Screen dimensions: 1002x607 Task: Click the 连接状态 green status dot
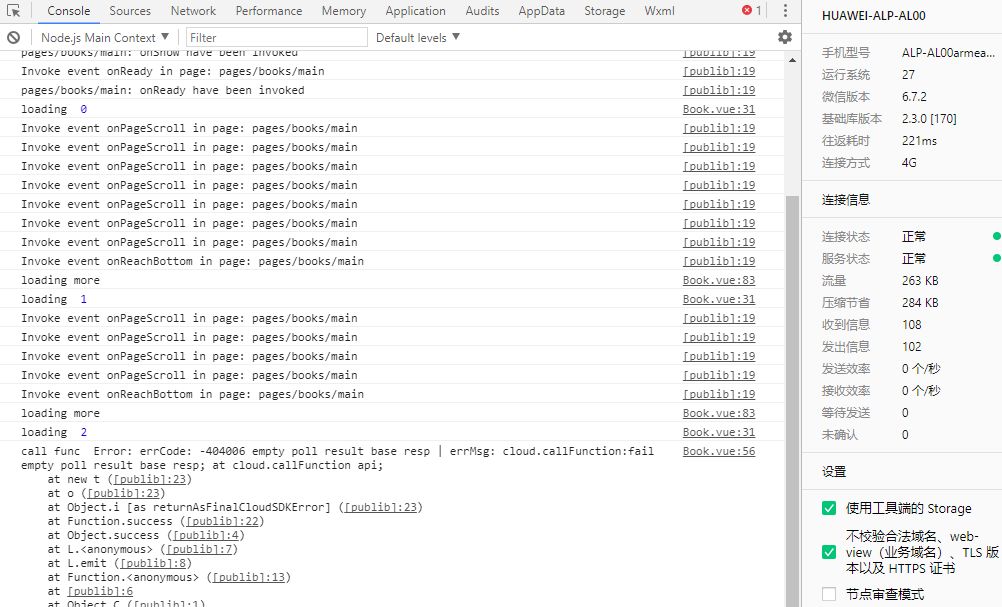coord(997,236)
